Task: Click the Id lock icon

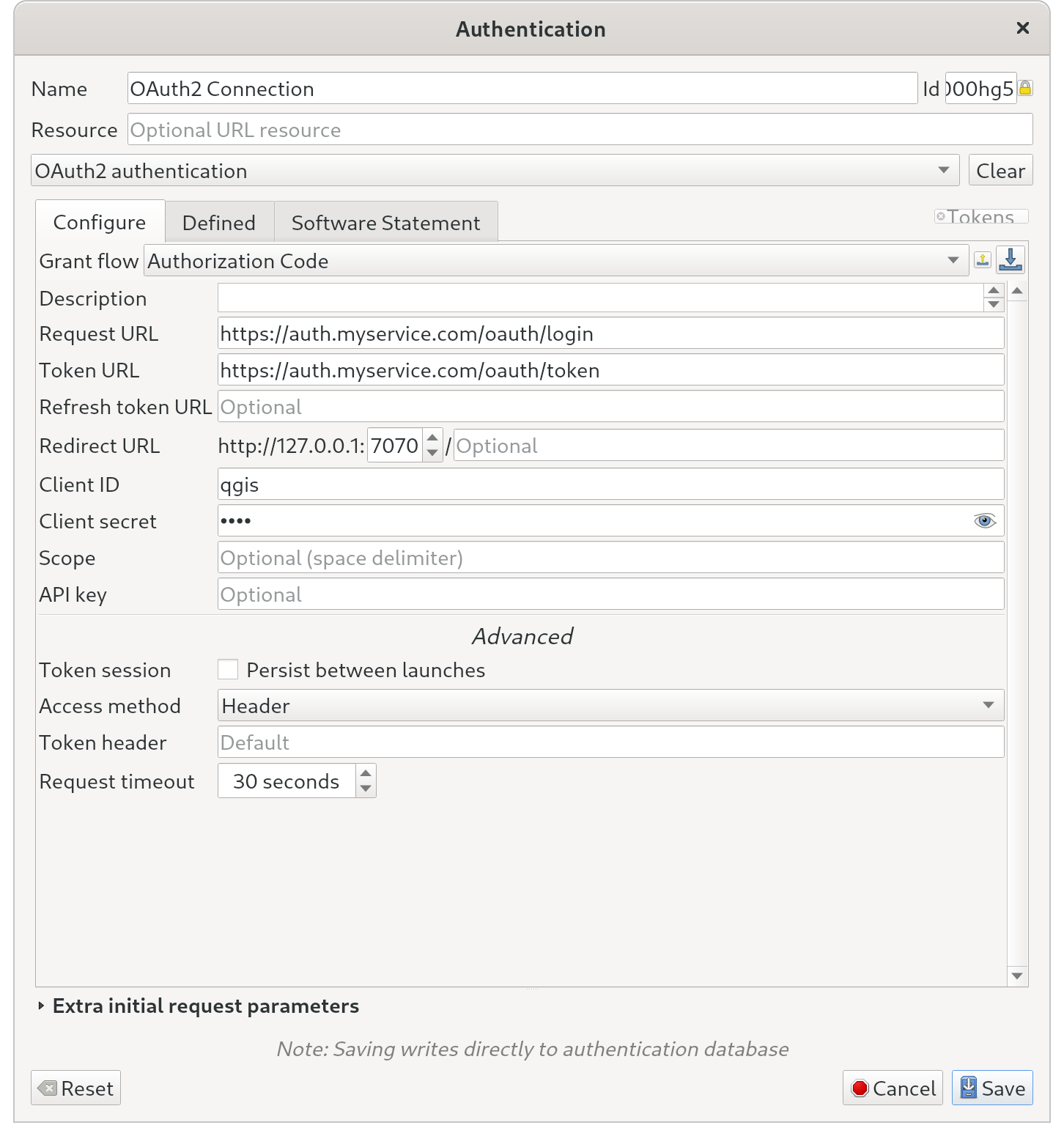Action: coord(1025,89)
